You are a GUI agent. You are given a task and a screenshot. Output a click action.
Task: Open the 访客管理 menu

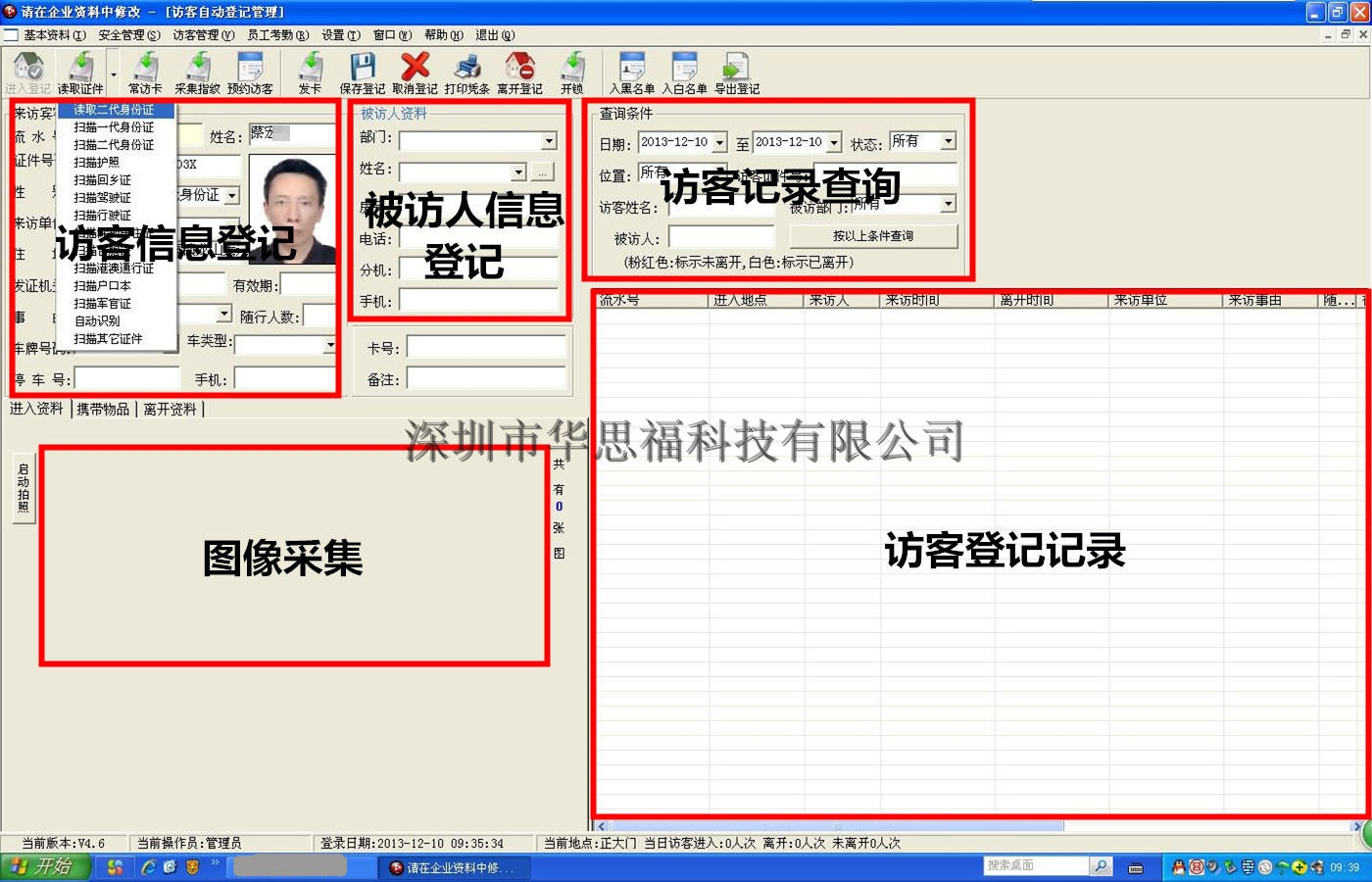click(203, 35)
